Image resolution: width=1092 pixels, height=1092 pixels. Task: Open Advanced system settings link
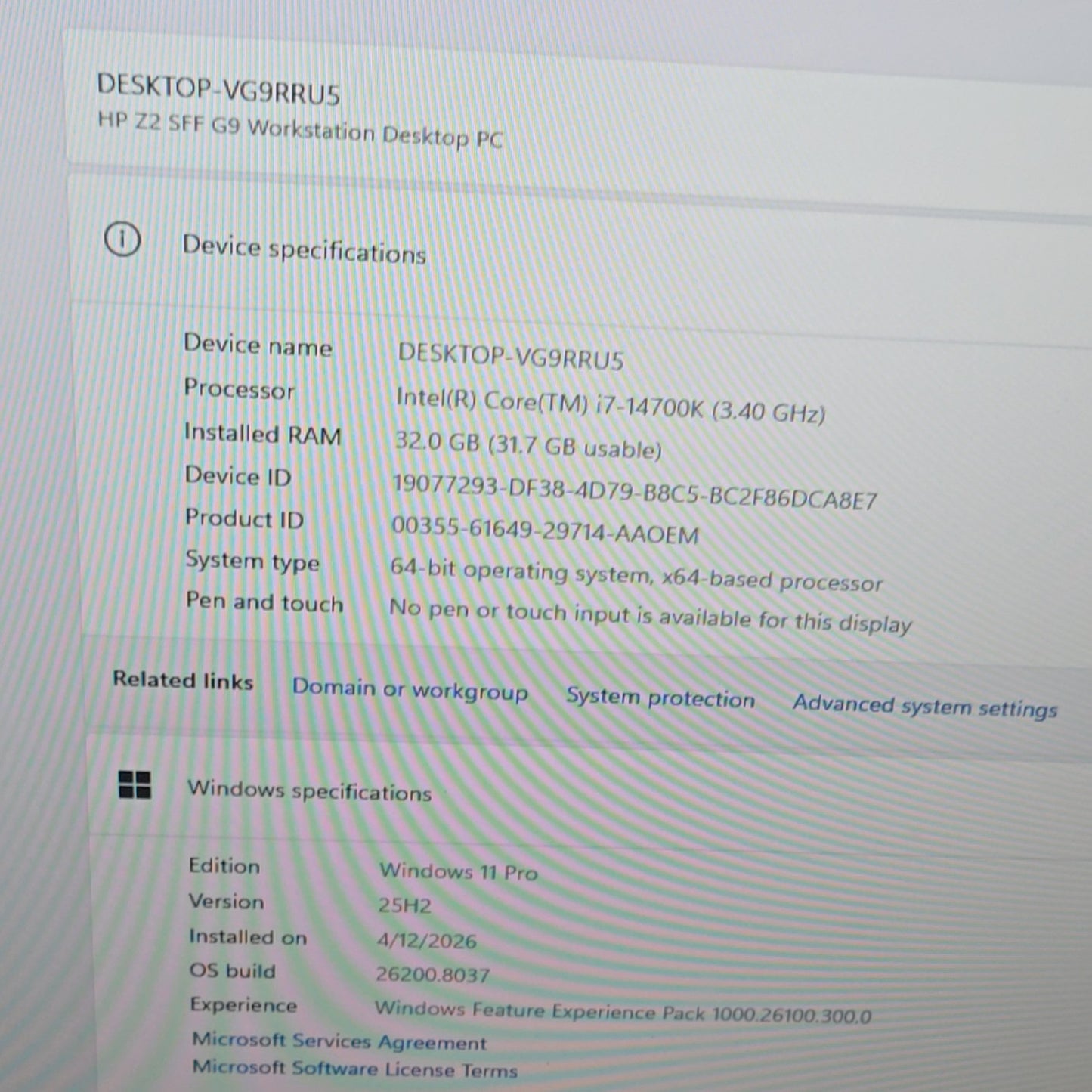tap(925, 707)
